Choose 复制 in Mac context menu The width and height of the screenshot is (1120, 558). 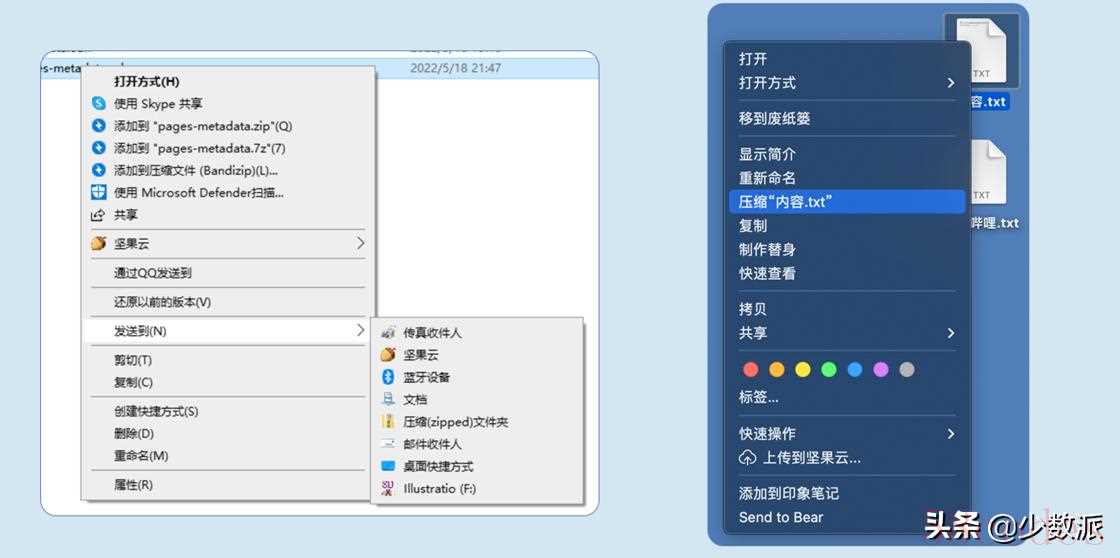pos(753,226)
